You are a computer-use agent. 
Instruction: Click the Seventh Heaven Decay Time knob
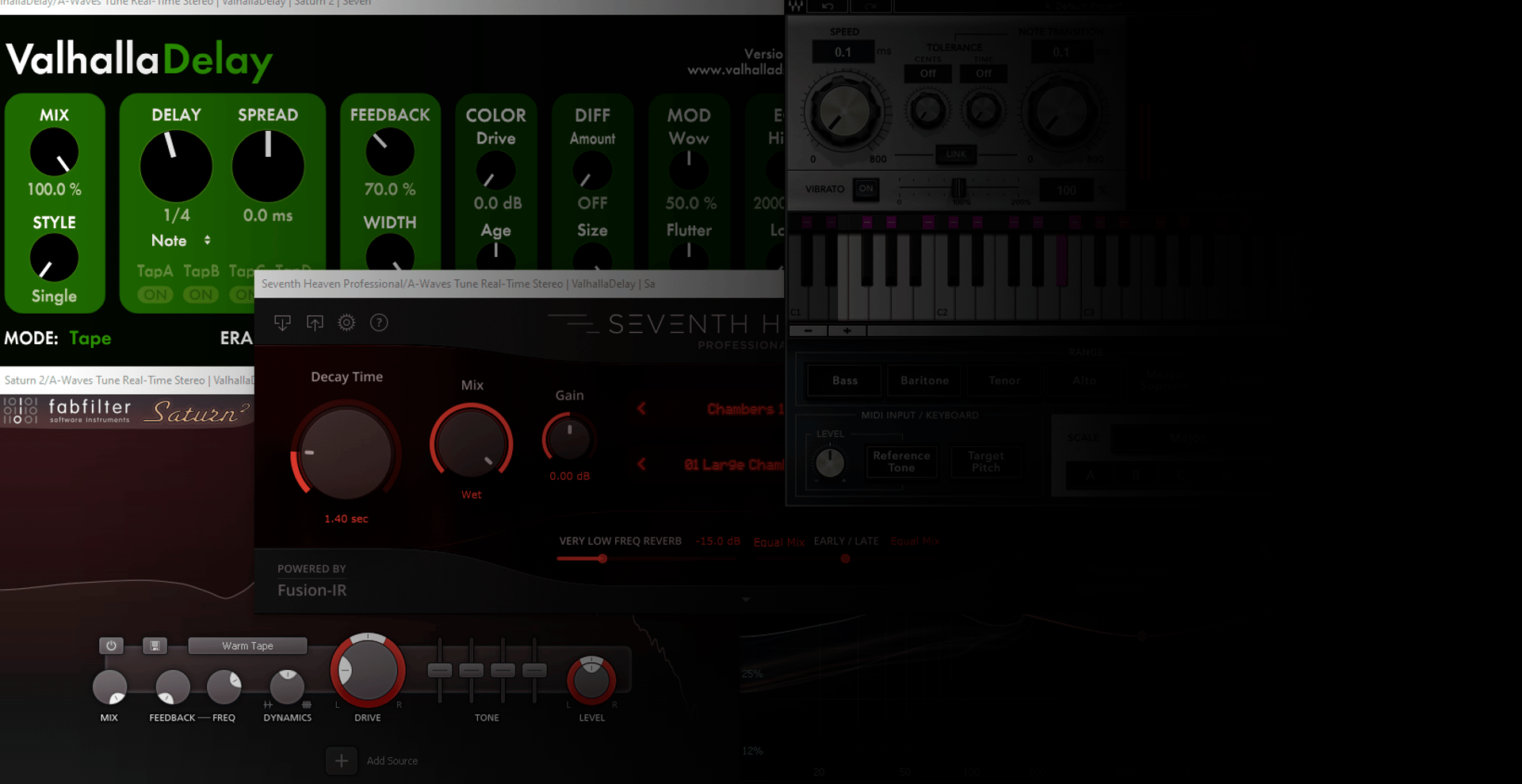click(x=346, y=452)
